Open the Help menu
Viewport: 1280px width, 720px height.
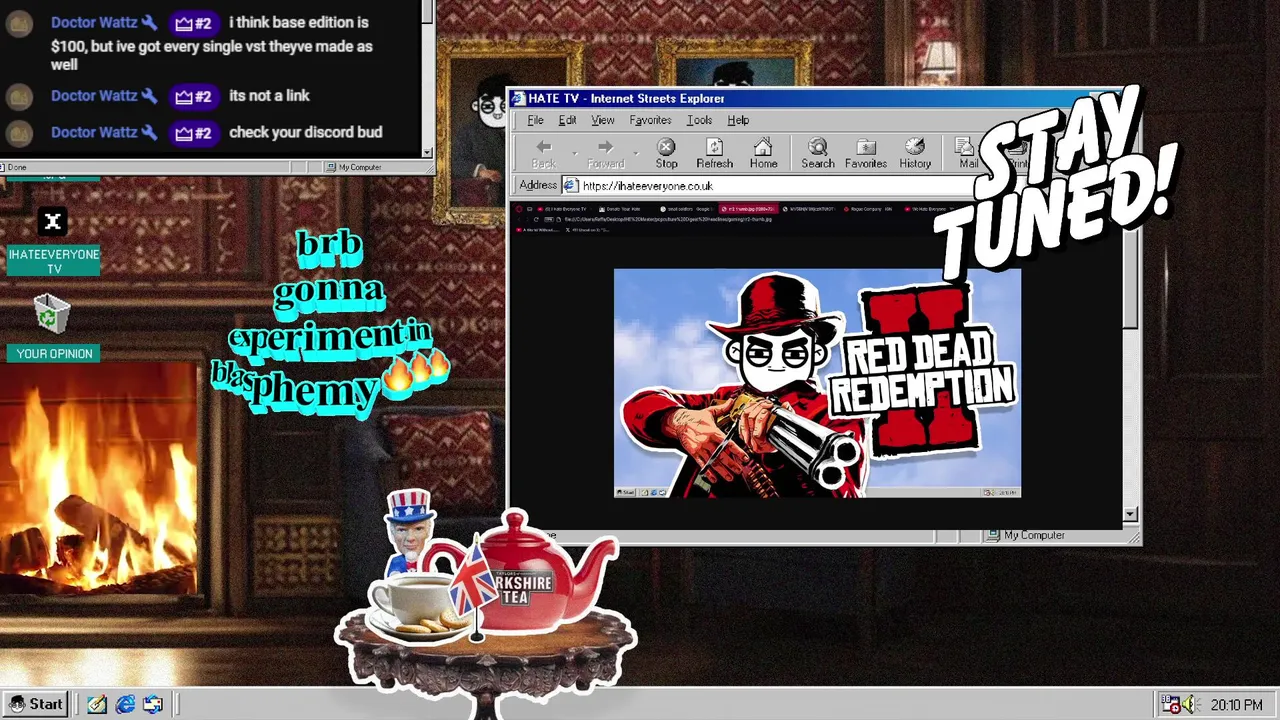pos(738,120)
